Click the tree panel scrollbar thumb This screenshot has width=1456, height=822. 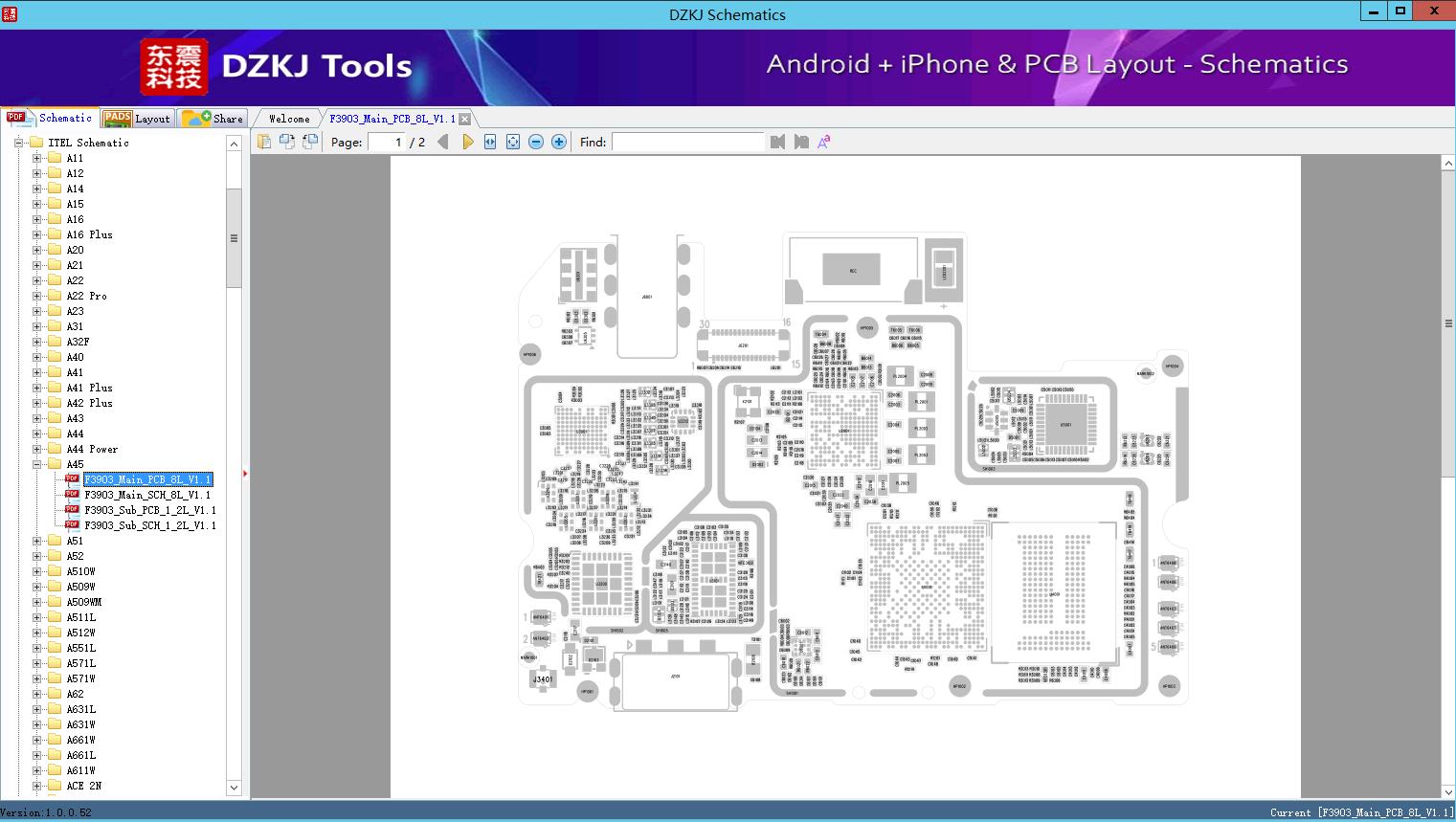(x=234, y=237)
